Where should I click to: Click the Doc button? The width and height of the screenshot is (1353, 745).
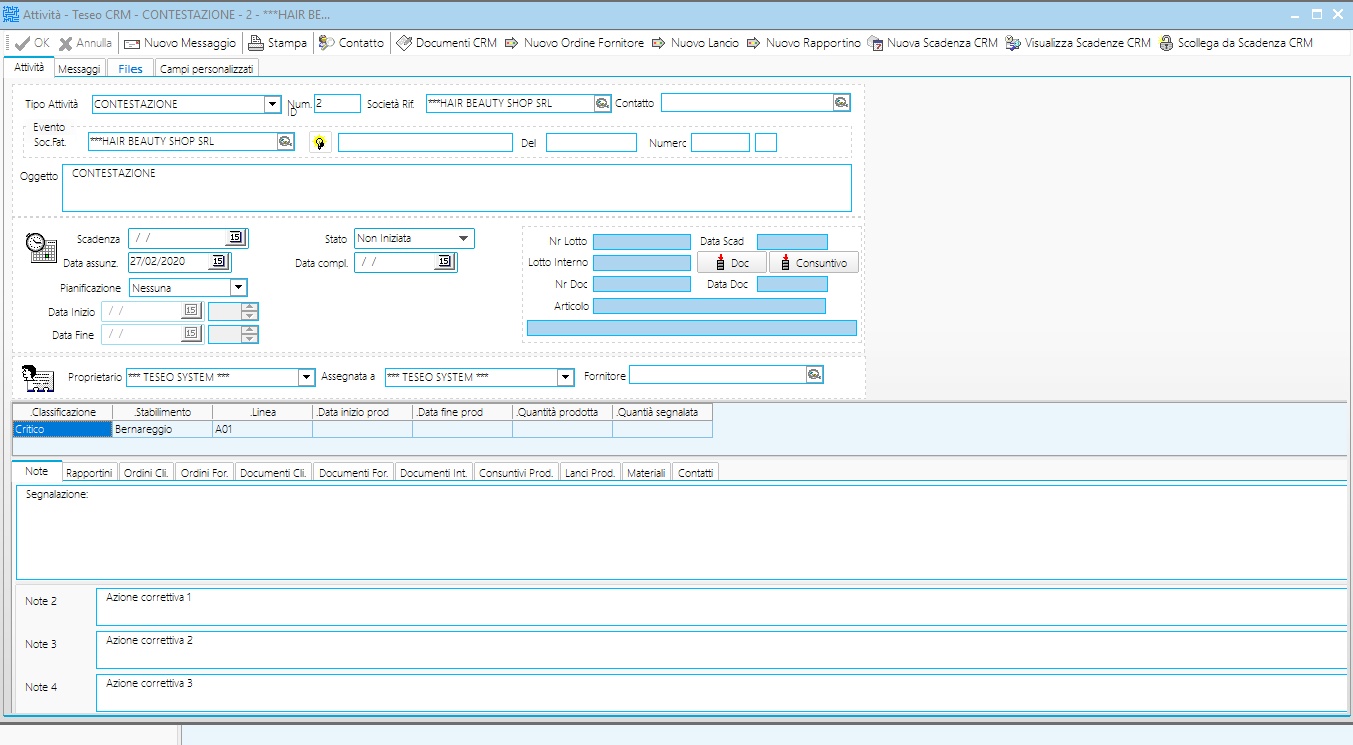[732, 263]
